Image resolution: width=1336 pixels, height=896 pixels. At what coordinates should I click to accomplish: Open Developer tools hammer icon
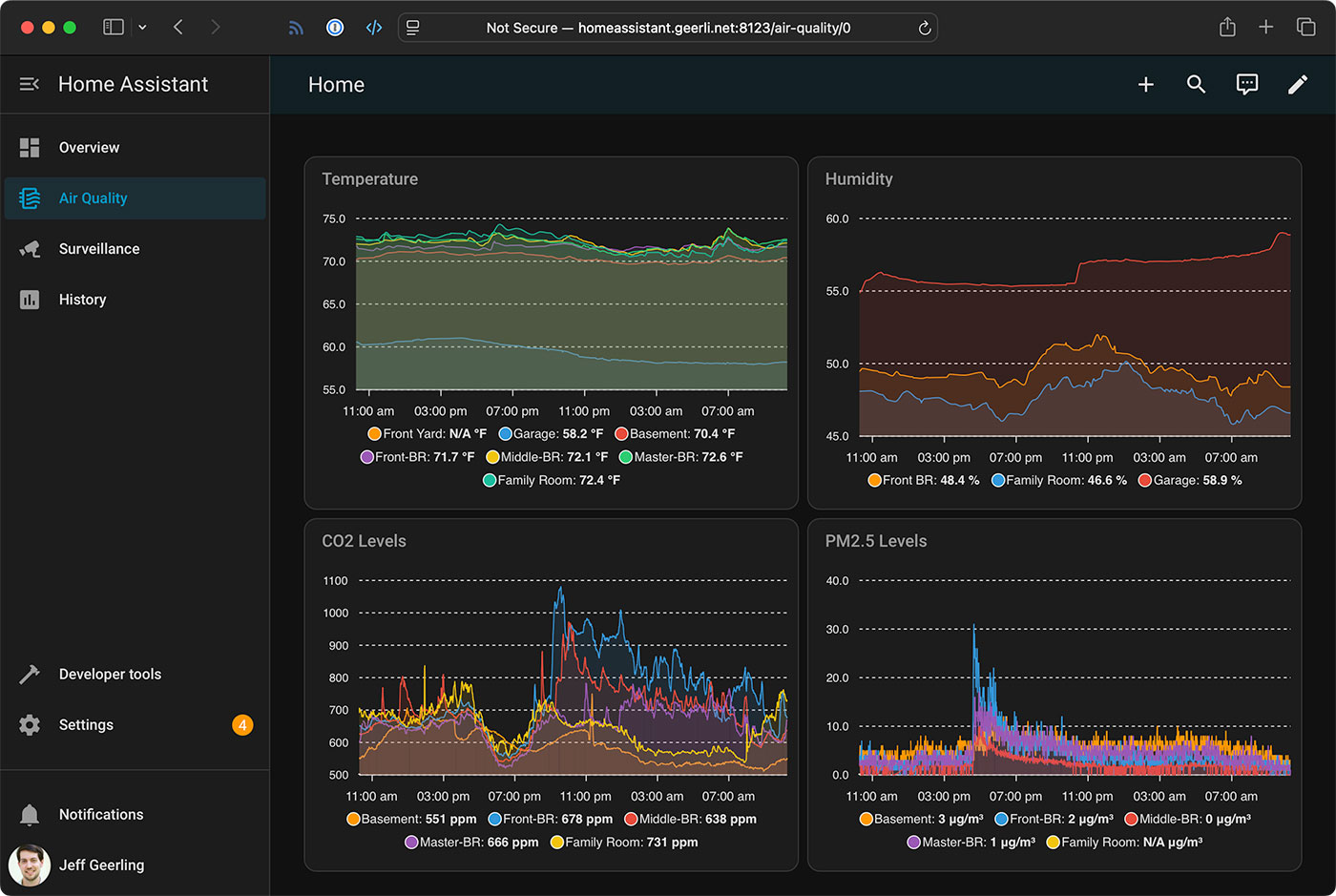point(30,675)
